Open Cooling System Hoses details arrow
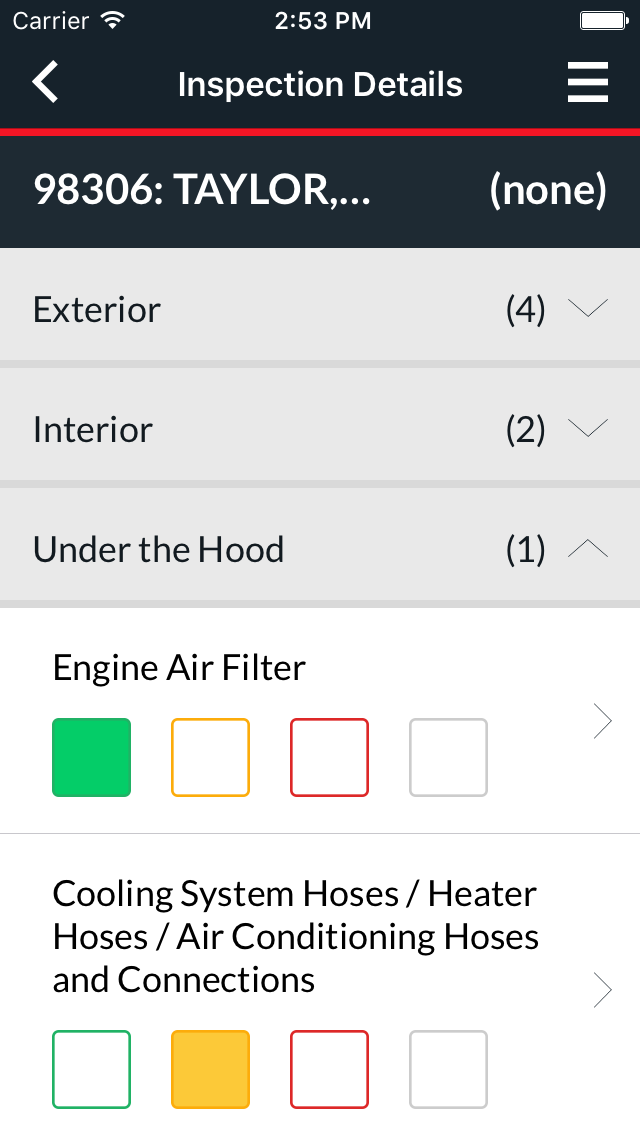Viewport: 640px width, 1136px height. [x=602, y=988]
